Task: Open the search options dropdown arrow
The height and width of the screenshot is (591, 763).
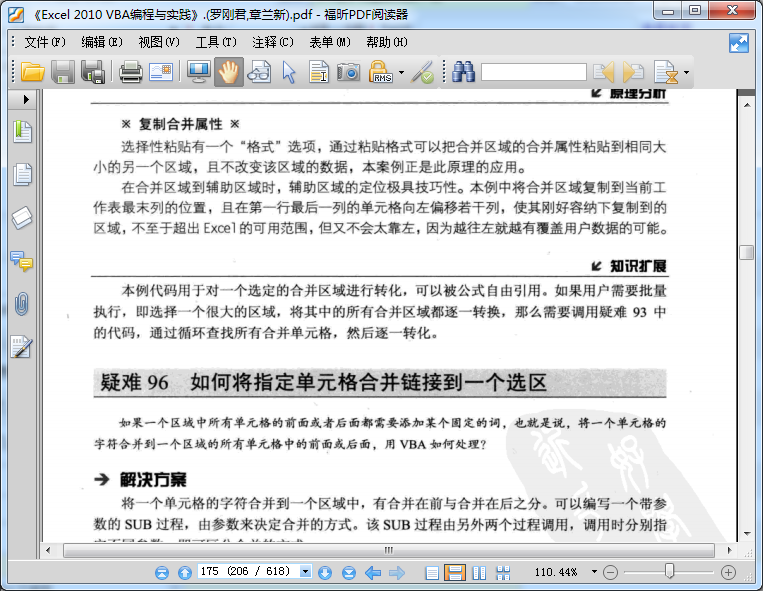Action: (687, 72)
